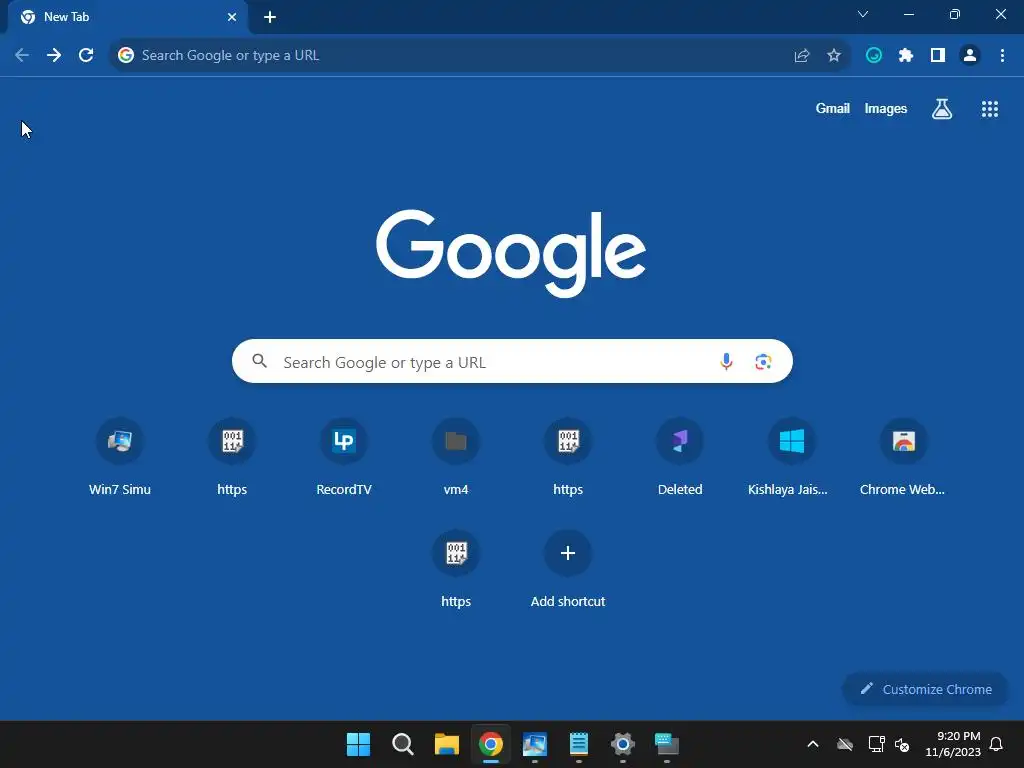Click the browser forward arrow
1024x768 pixels.
click(x=54, y=56)
